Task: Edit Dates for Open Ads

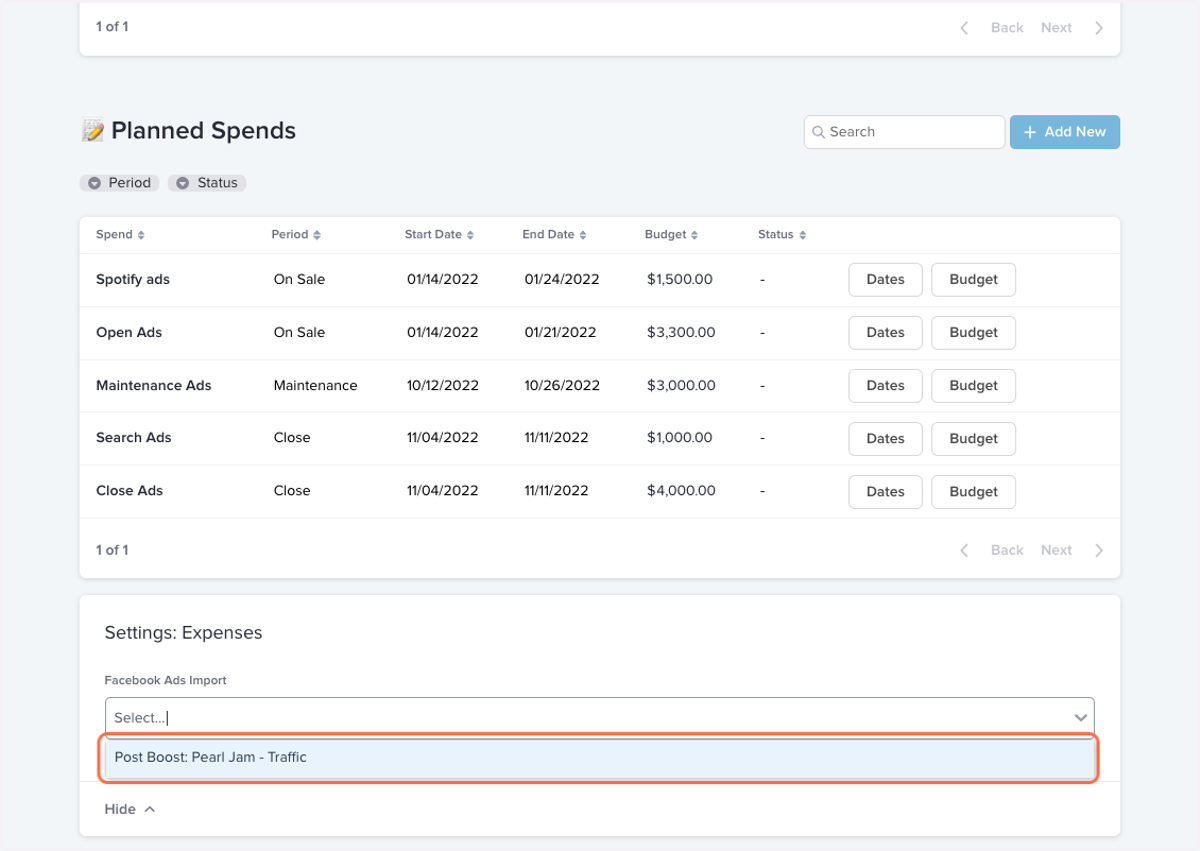Action: pos(885,333)
